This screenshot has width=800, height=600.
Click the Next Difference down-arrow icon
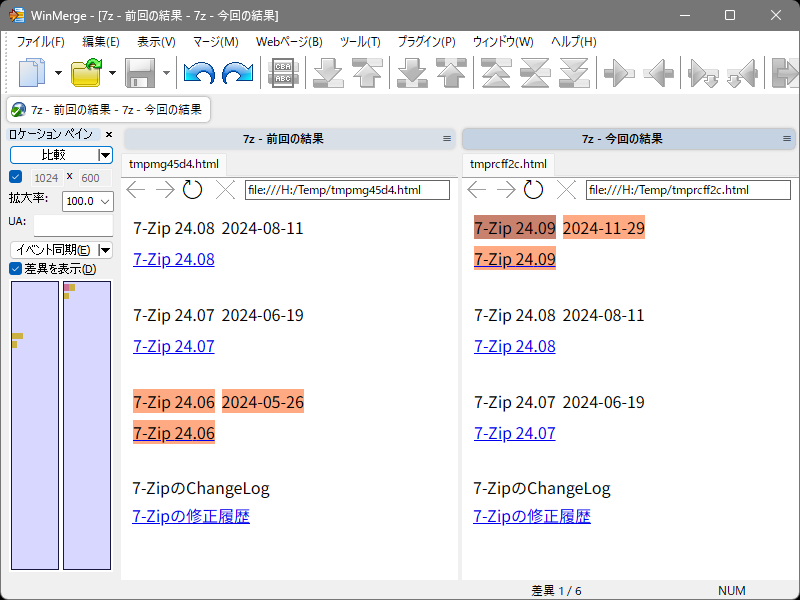pyautogui.click(x=328, y=72)
